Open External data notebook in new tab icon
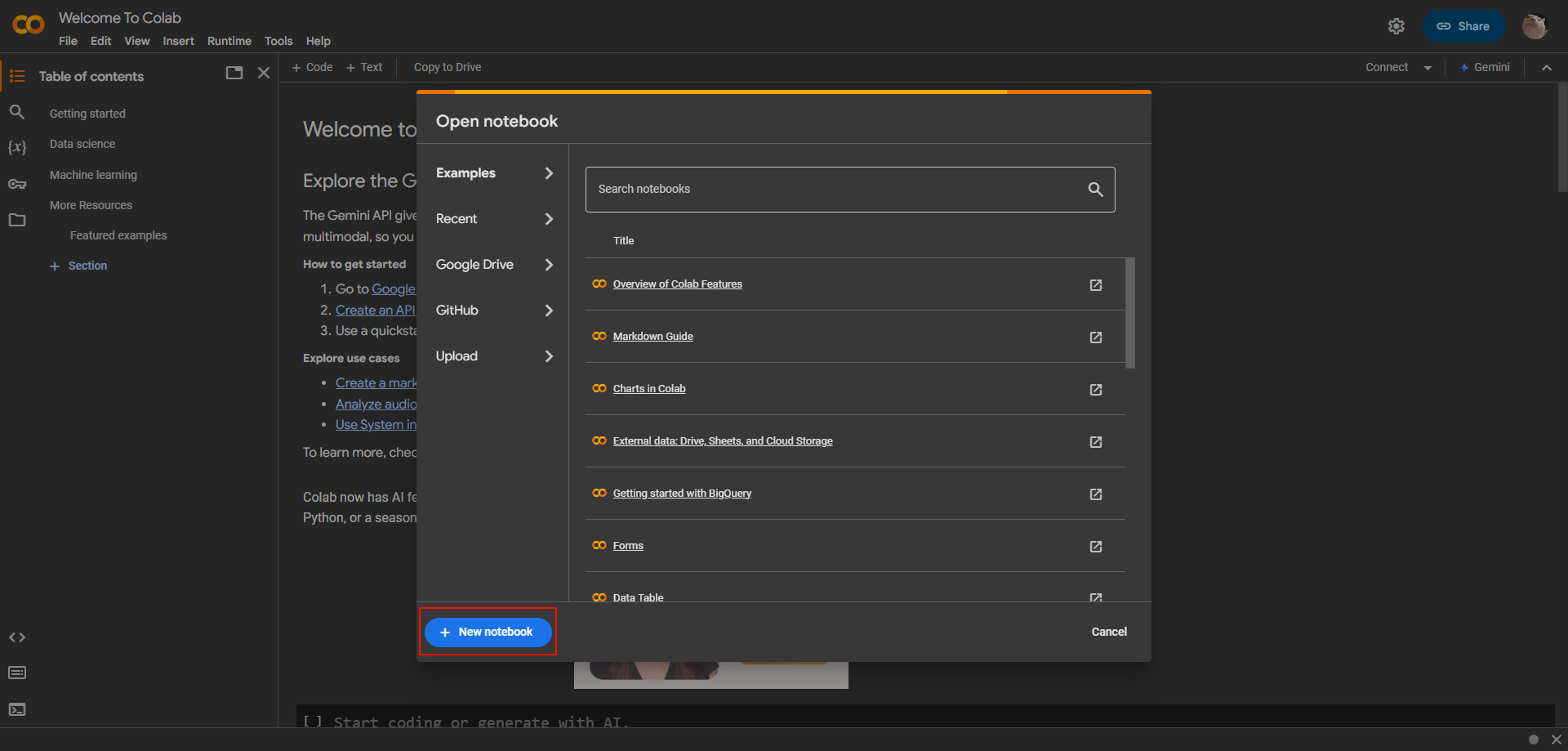Screen dimensions: 1568x751 (x=1096, y=442)
